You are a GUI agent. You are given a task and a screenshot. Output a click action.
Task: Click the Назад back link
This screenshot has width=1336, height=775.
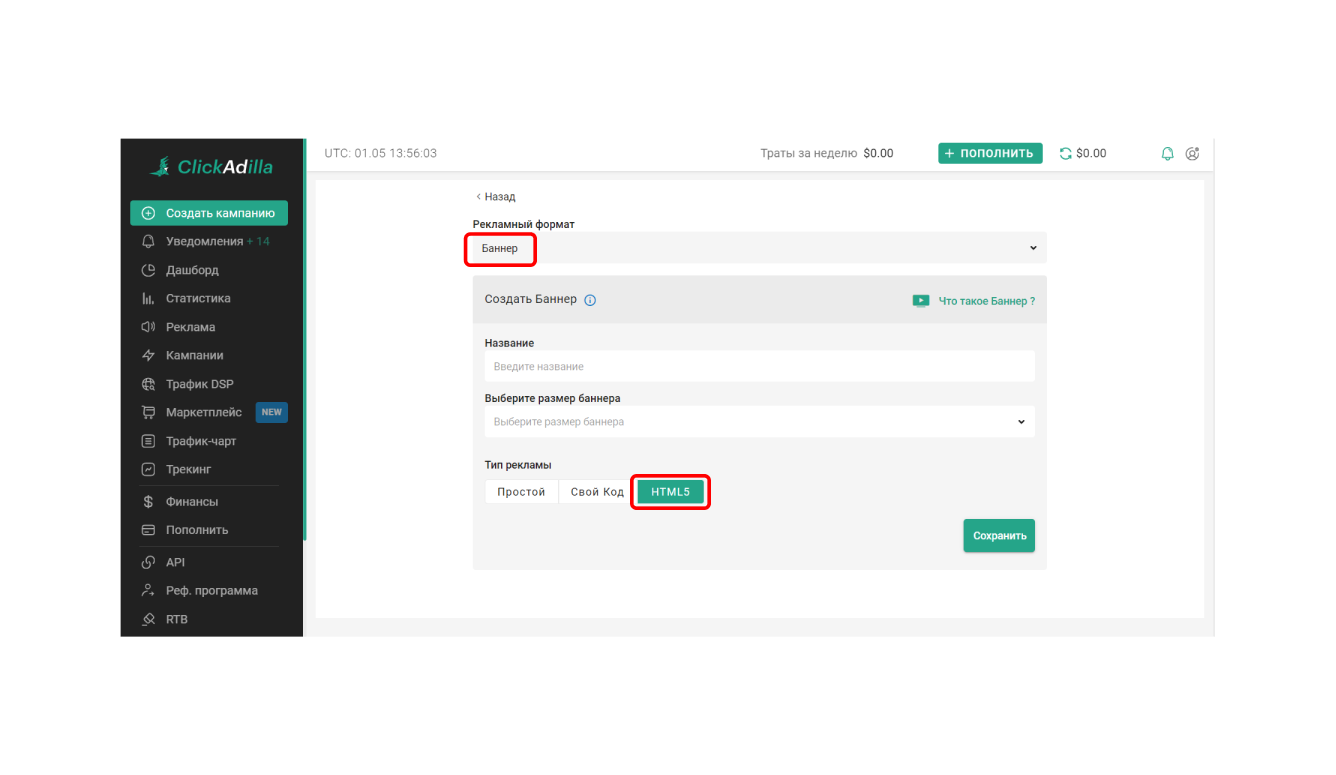point(496,197)
